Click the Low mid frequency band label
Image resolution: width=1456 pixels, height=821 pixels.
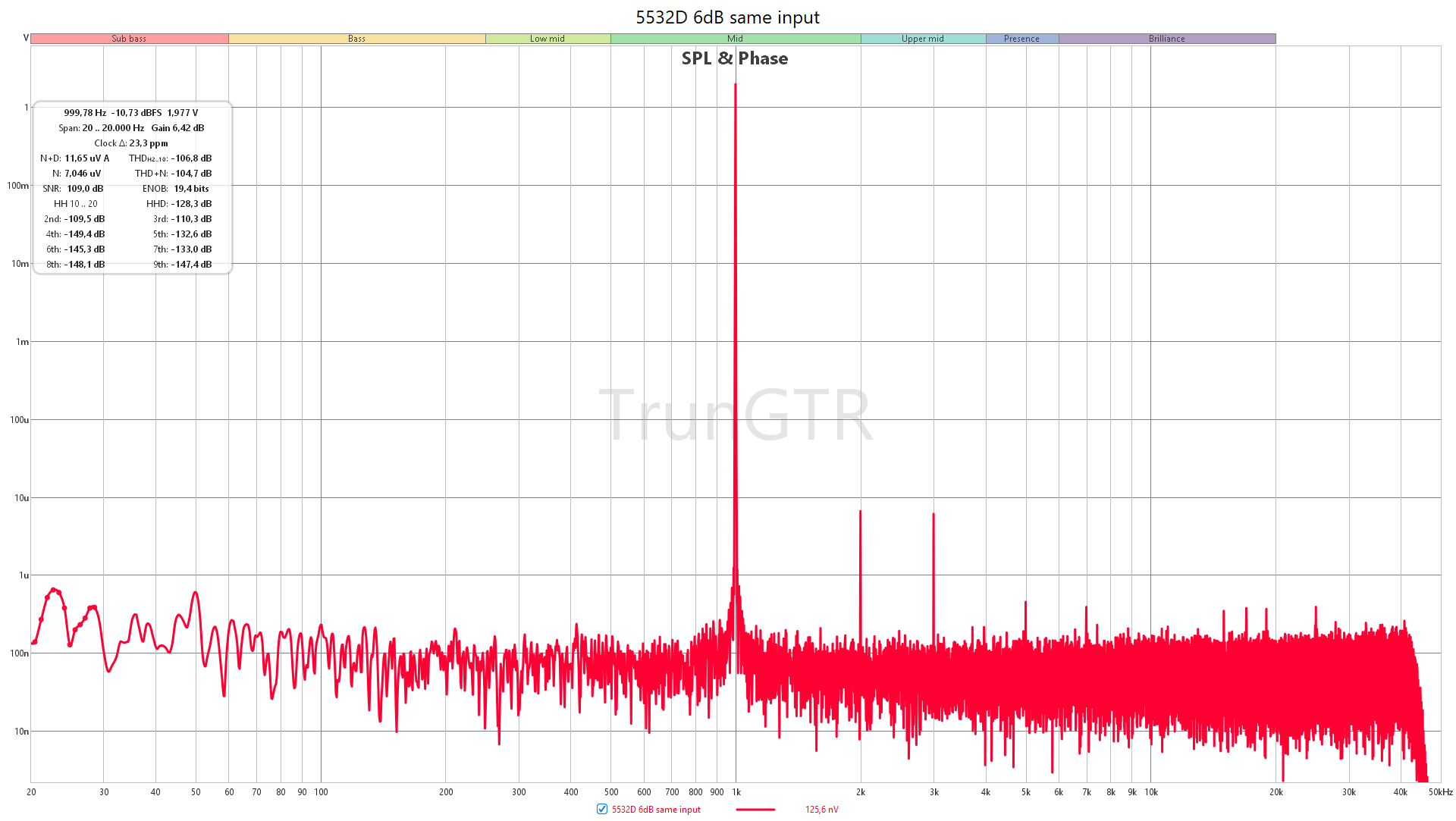tap(548, 39)
